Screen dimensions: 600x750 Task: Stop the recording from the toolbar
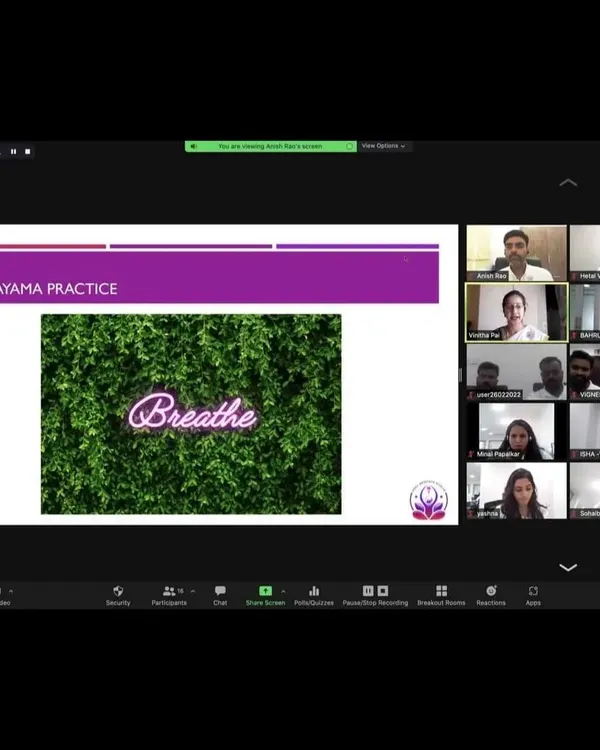383,591
